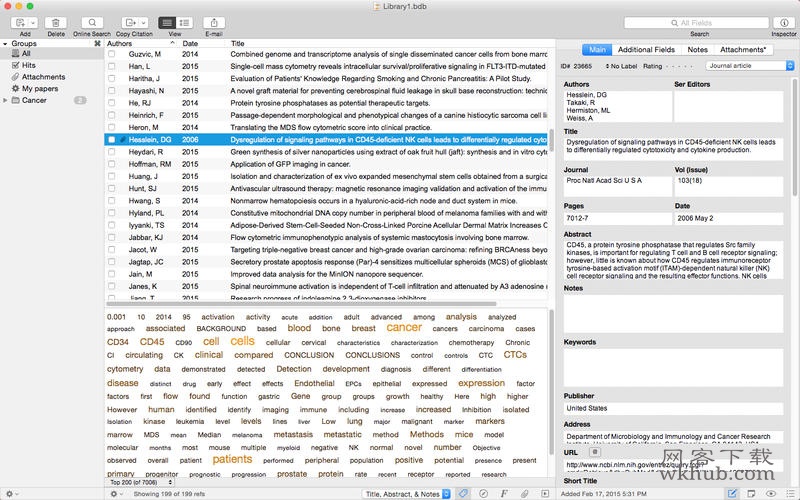Screen dimensions: 800x500
Task: Click the Authors field in inspector
Action: coord(617,106)
